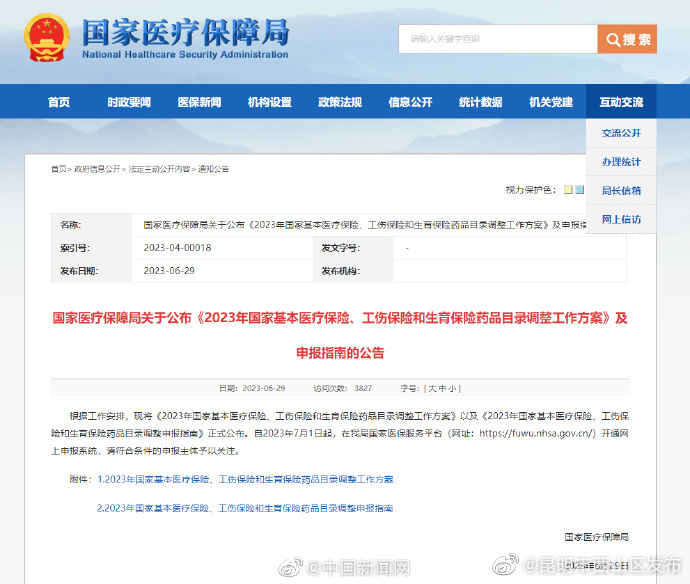690x584 pixels.
Task: Select 局长信箱 in the dropdown
Action: tap(621, 191)
